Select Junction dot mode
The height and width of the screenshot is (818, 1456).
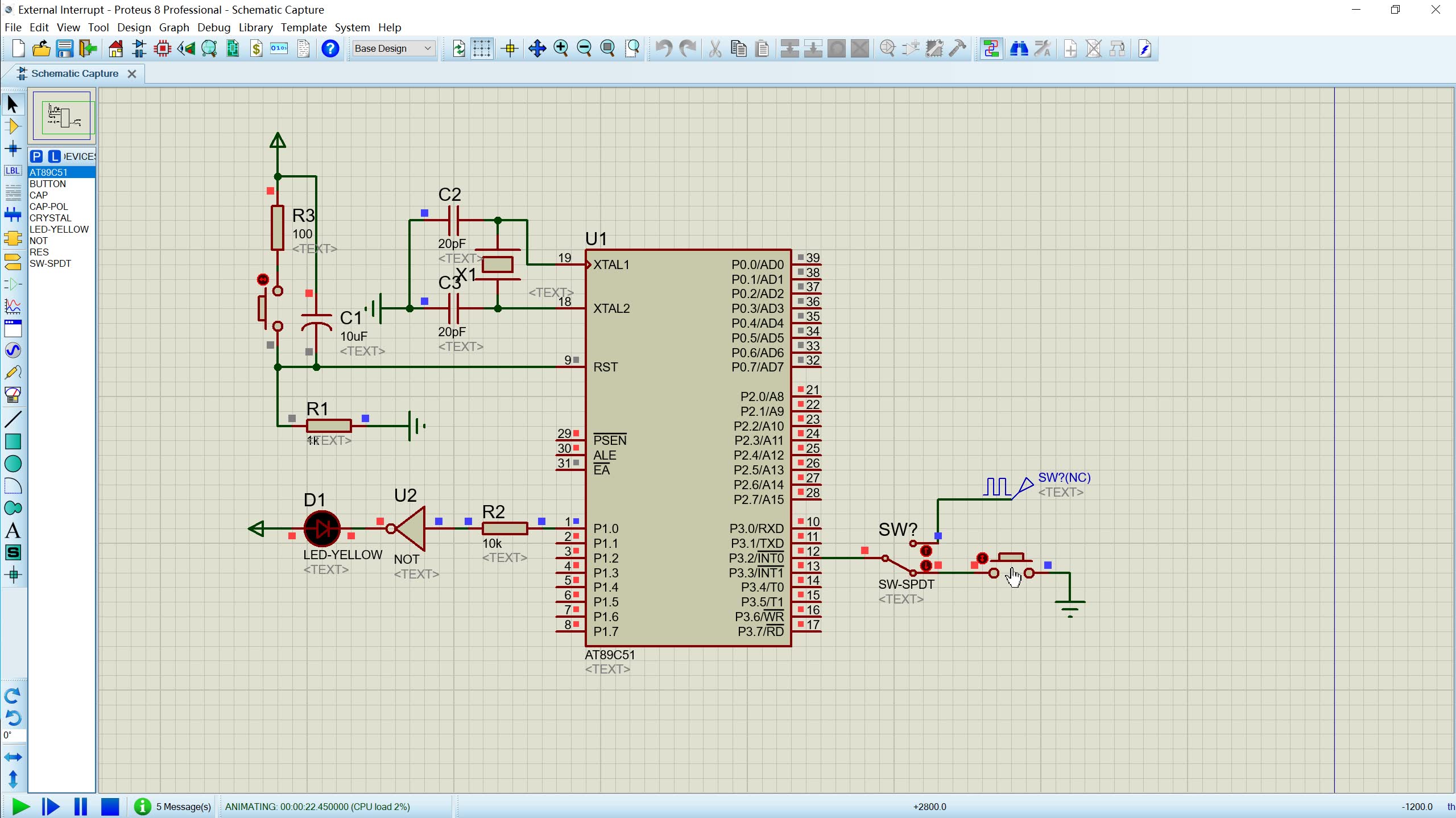[x=13, y=149]
